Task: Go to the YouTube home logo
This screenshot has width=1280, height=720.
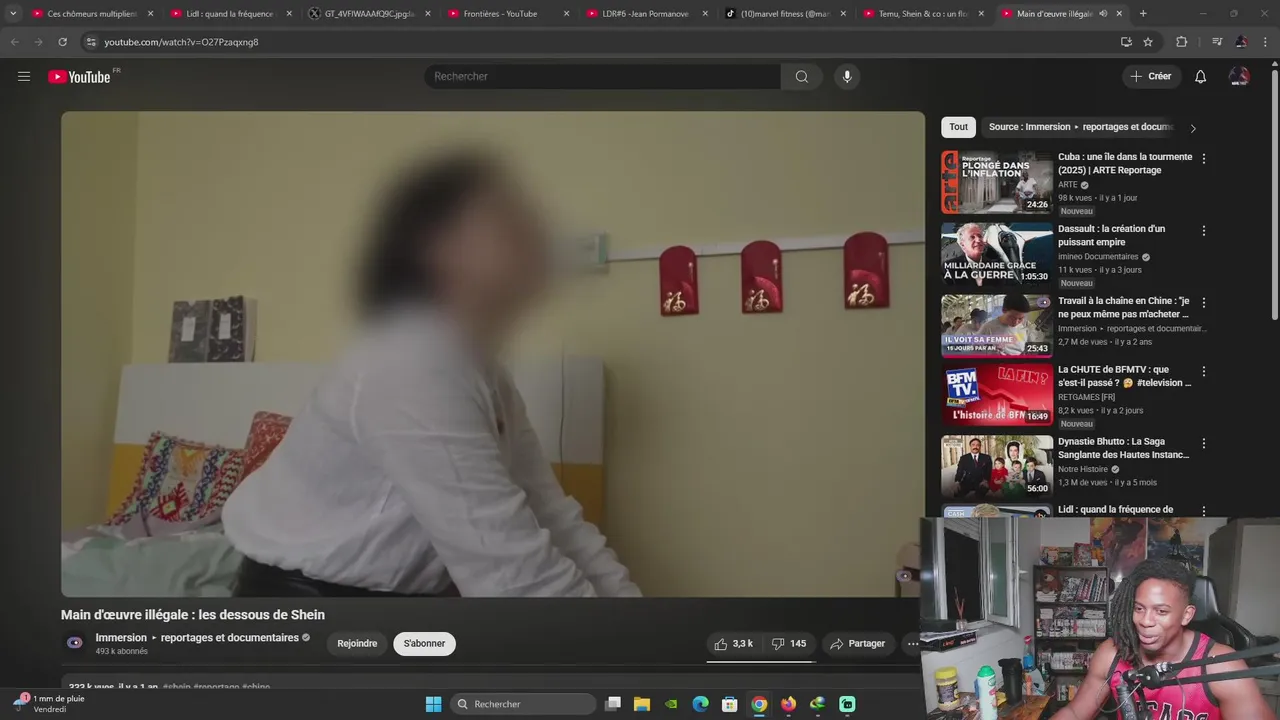Action: [x=79, y=77]
